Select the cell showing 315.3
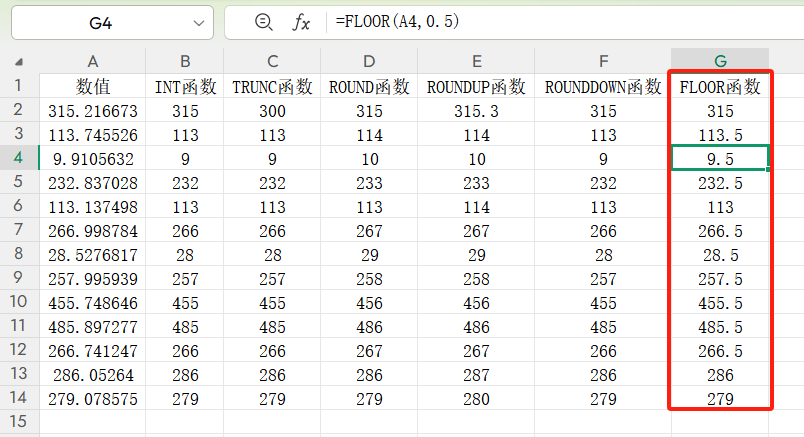This screenshot has width=804, height=437. [x=476, y=111]
